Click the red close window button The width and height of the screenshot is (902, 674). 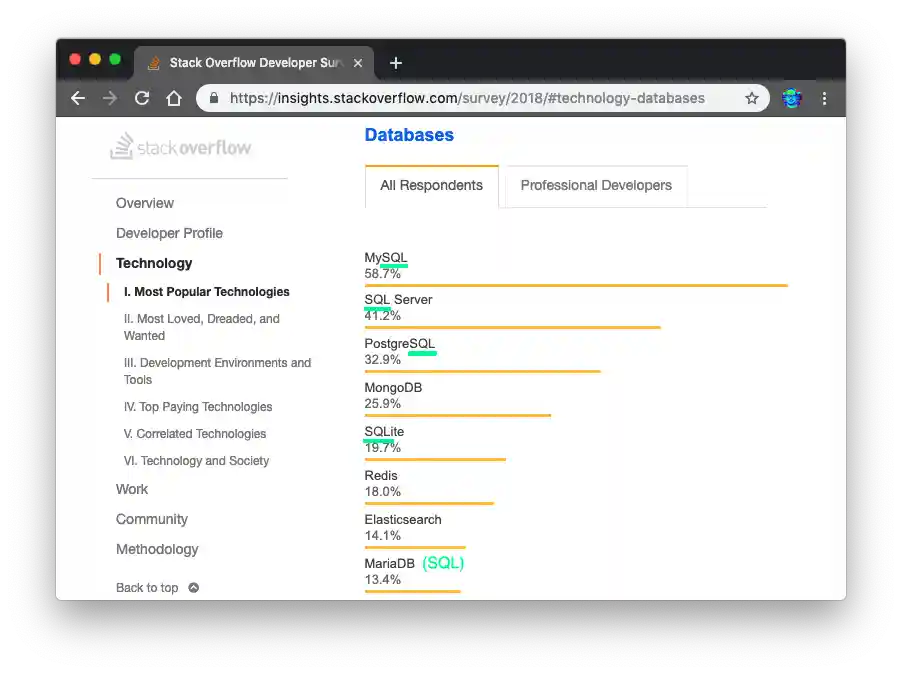(75, 59)
